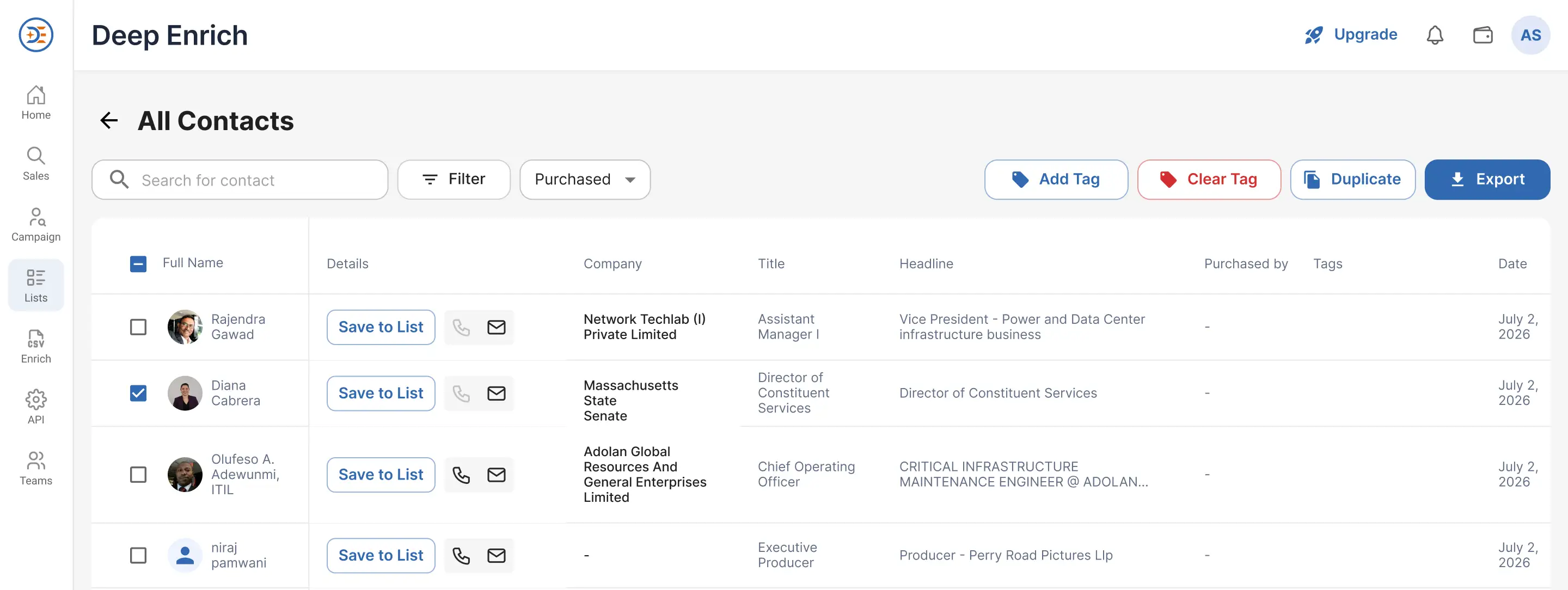Click the Date column header
Image resolution: width=1568 pixels, height=590 pixels.
click(x=1512, y=264)
